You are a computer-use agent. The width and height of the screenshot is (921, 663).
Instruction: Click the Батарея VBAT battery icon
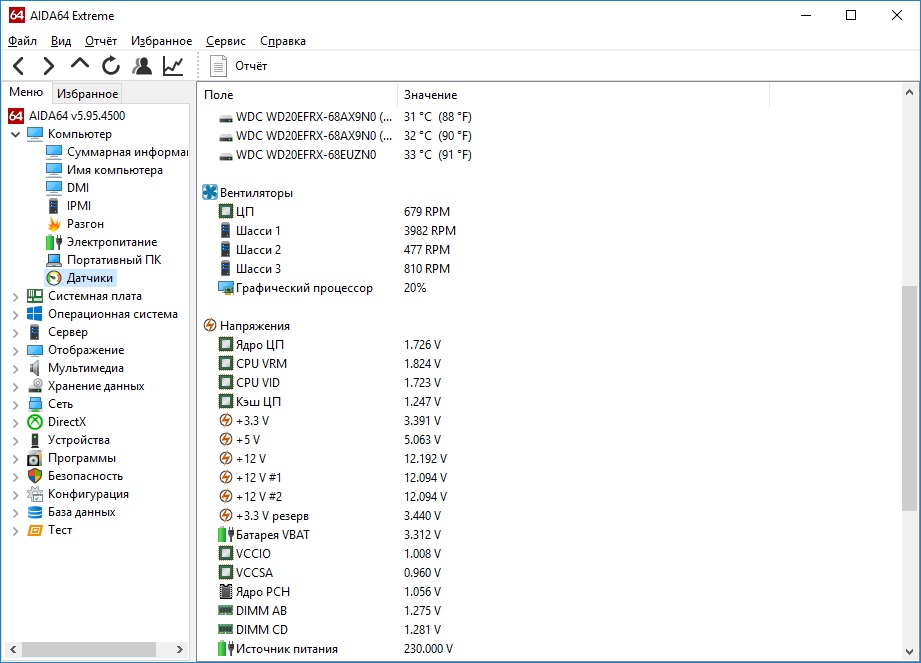click(226, 534)
